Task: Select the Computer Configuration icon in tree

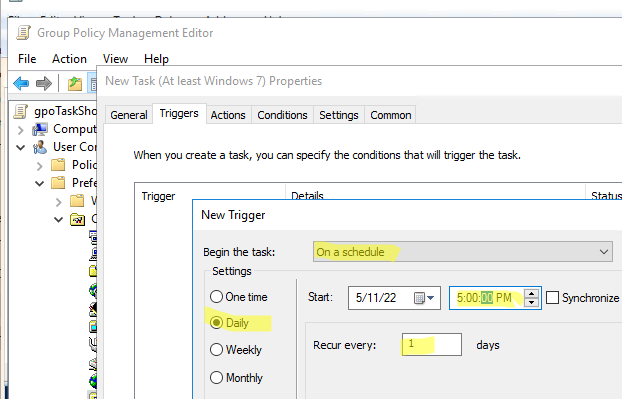Action: tap(40, 129)
